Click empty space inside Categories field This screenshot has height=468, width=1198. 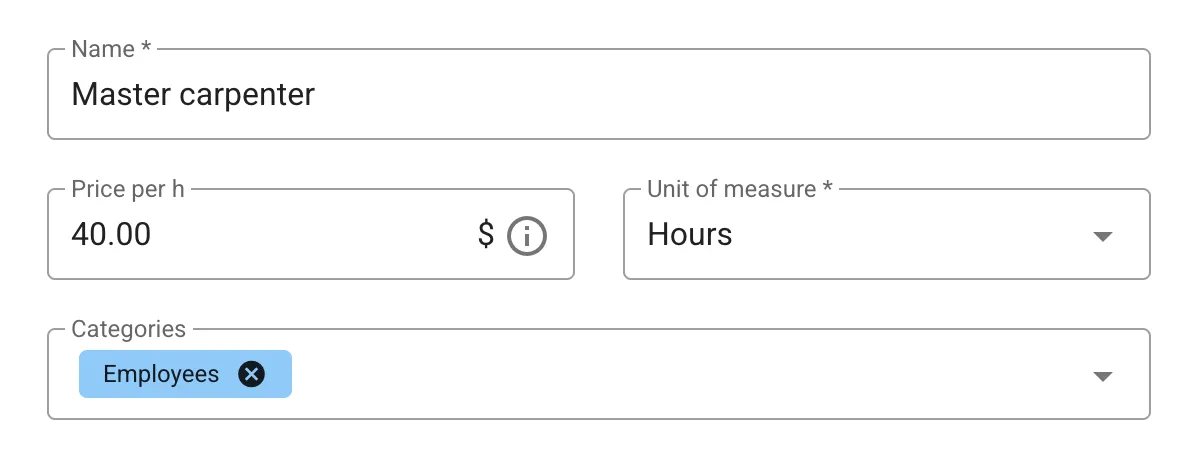[688, 374]
